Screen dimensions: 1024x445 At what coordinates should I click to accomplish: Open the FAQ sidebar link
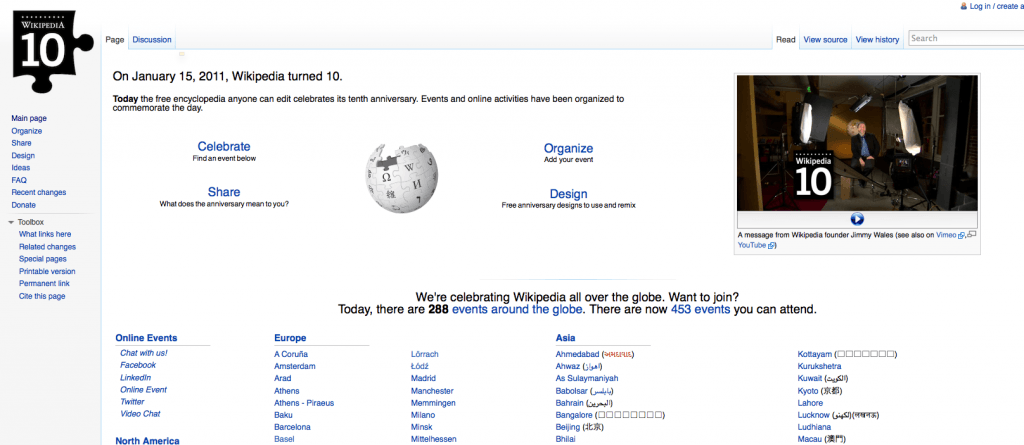[x=19, y=180]
